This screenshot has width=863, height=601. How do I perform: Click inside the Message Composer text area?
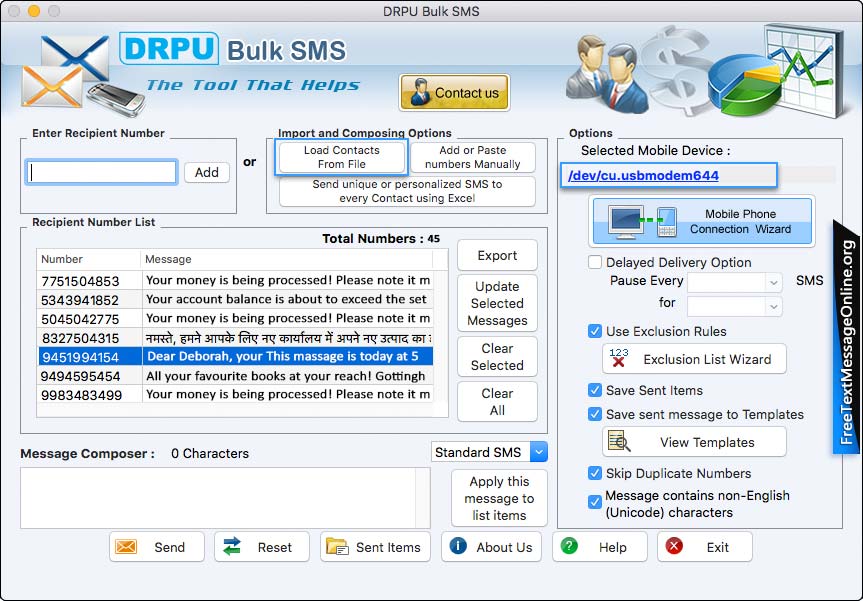click(x=218, y=498)
